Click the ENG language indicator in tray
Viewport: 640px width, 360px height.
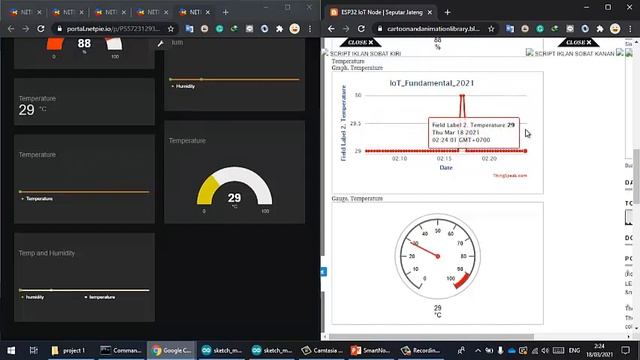click(x=574, y=351)
